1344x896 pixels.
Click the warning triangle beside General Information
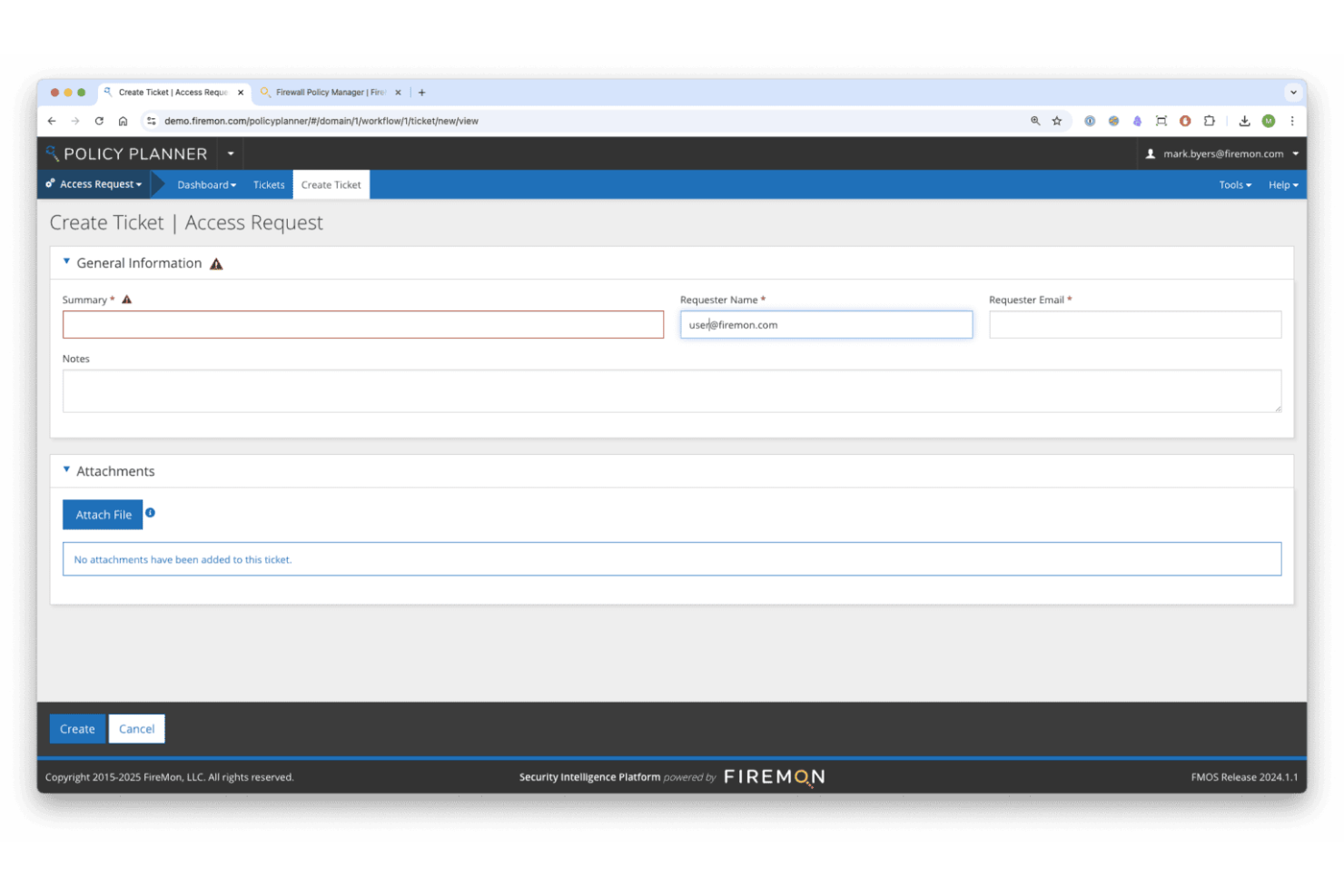pyautogui.click(x=216, y=263)
